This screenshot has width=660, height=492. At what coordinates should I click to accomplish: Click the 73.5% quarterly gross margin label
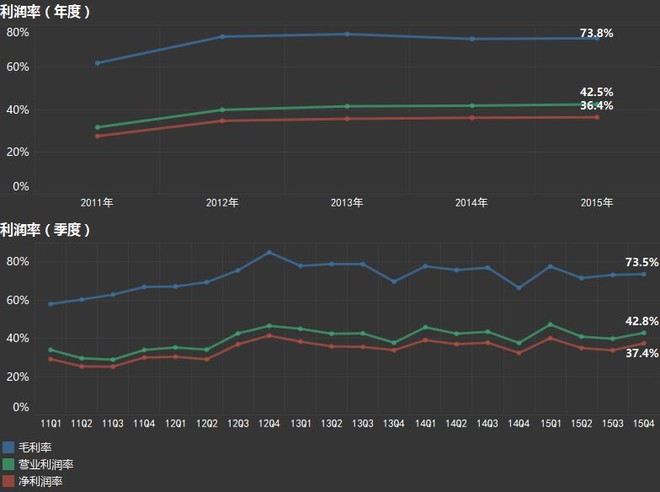point(642,262)
